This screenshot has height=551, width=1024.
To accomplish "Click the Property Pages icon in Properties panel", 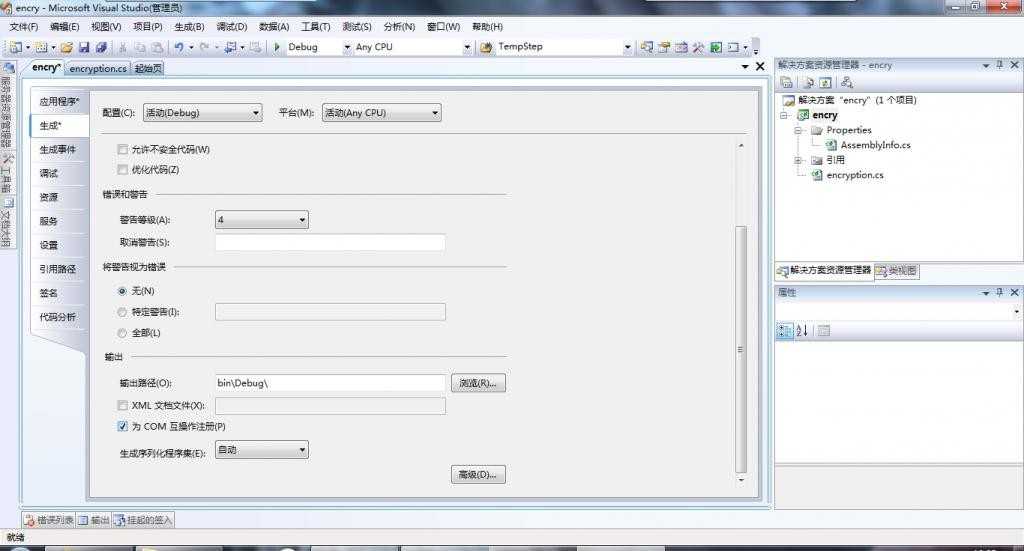I will tap(824, 330).
